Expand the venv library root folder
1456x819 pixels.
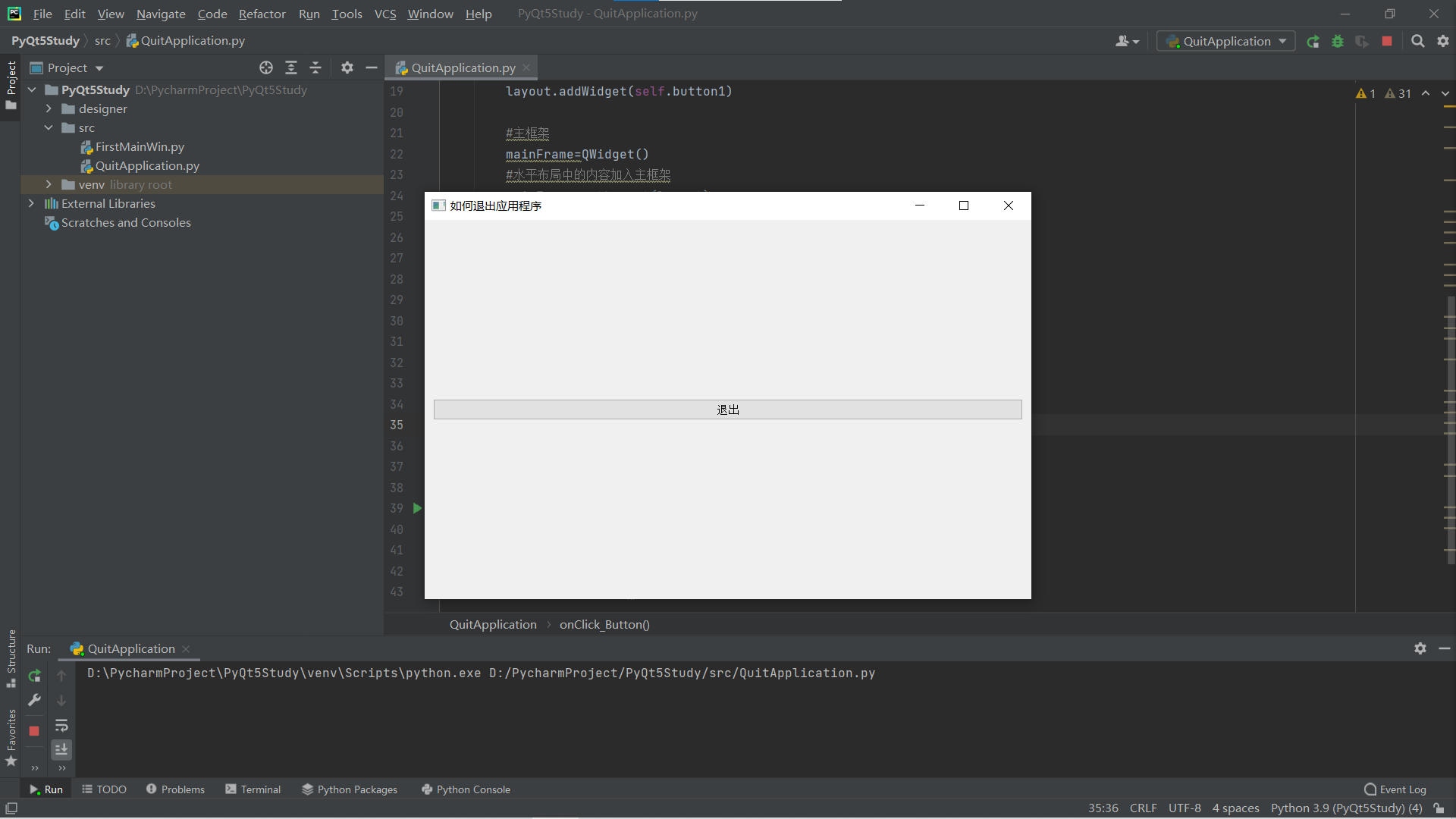[49, 184]
